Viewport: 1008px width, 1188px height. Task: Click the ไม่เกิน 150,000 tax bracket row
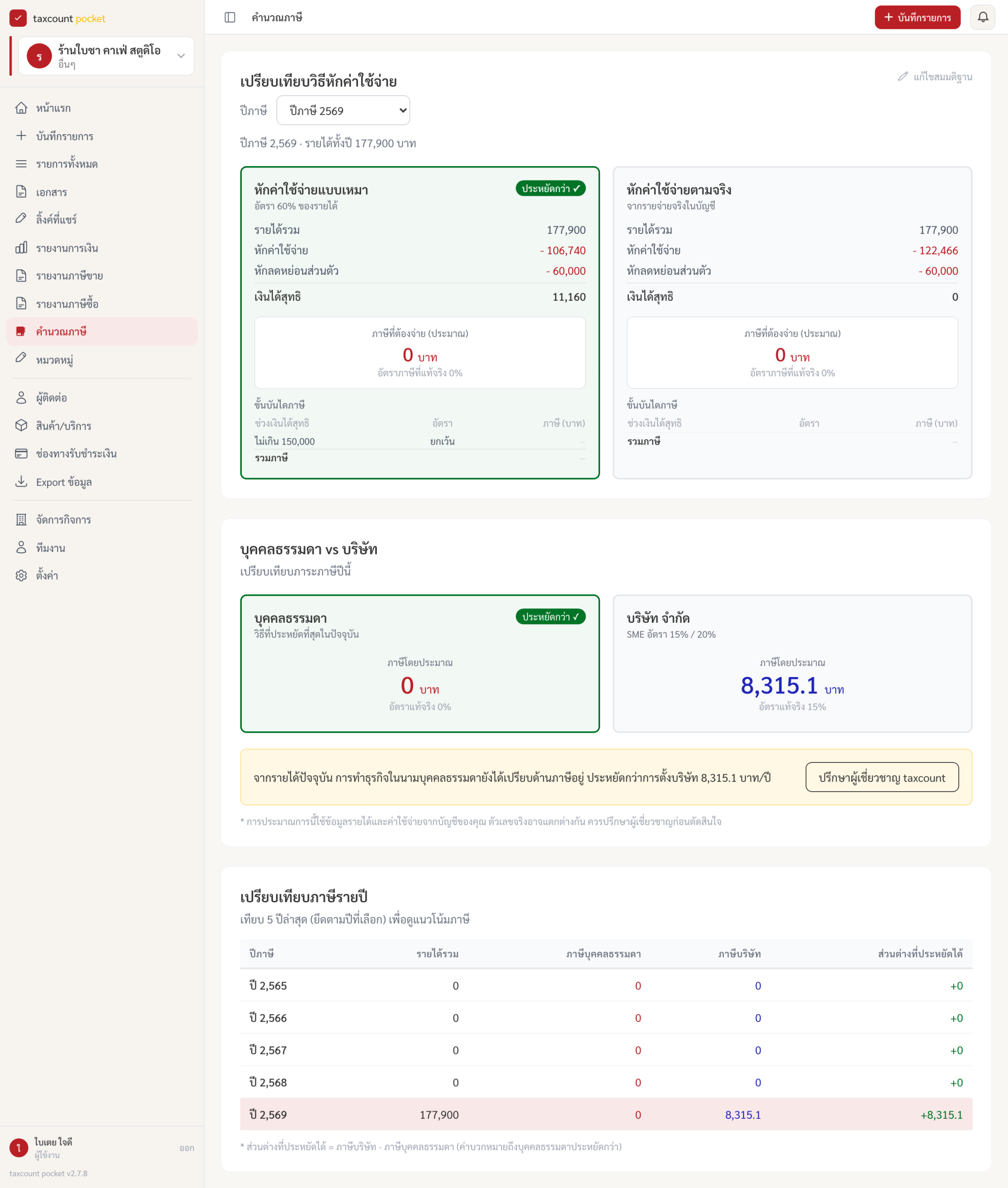point(420,441)
